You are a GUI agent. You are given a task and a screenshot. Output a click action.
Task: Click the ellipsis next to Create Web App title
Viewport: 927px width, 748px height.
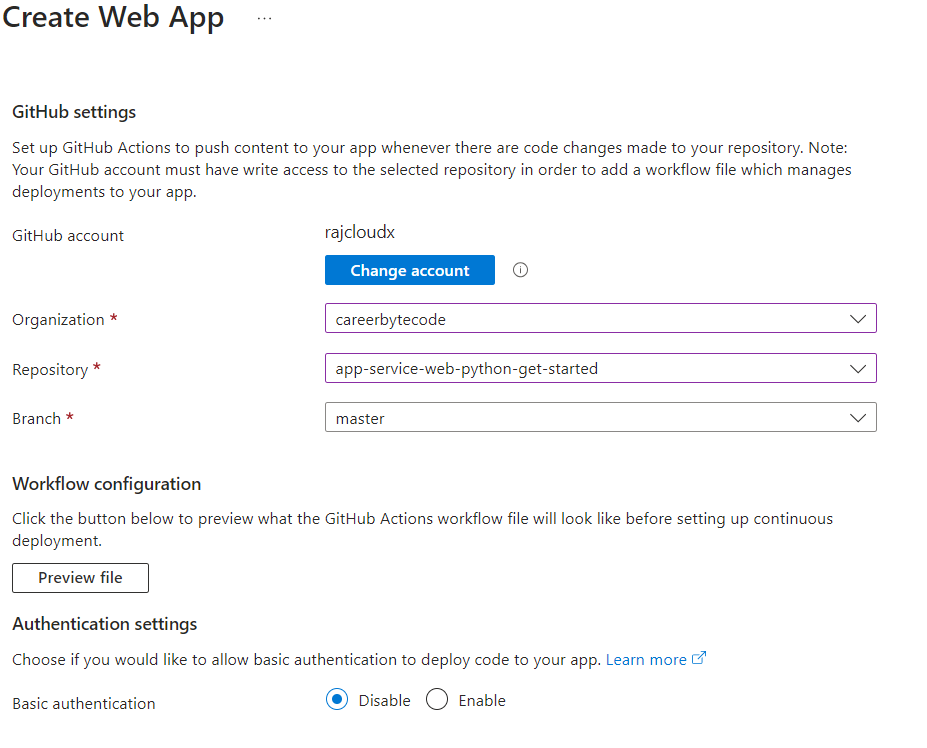263,17
